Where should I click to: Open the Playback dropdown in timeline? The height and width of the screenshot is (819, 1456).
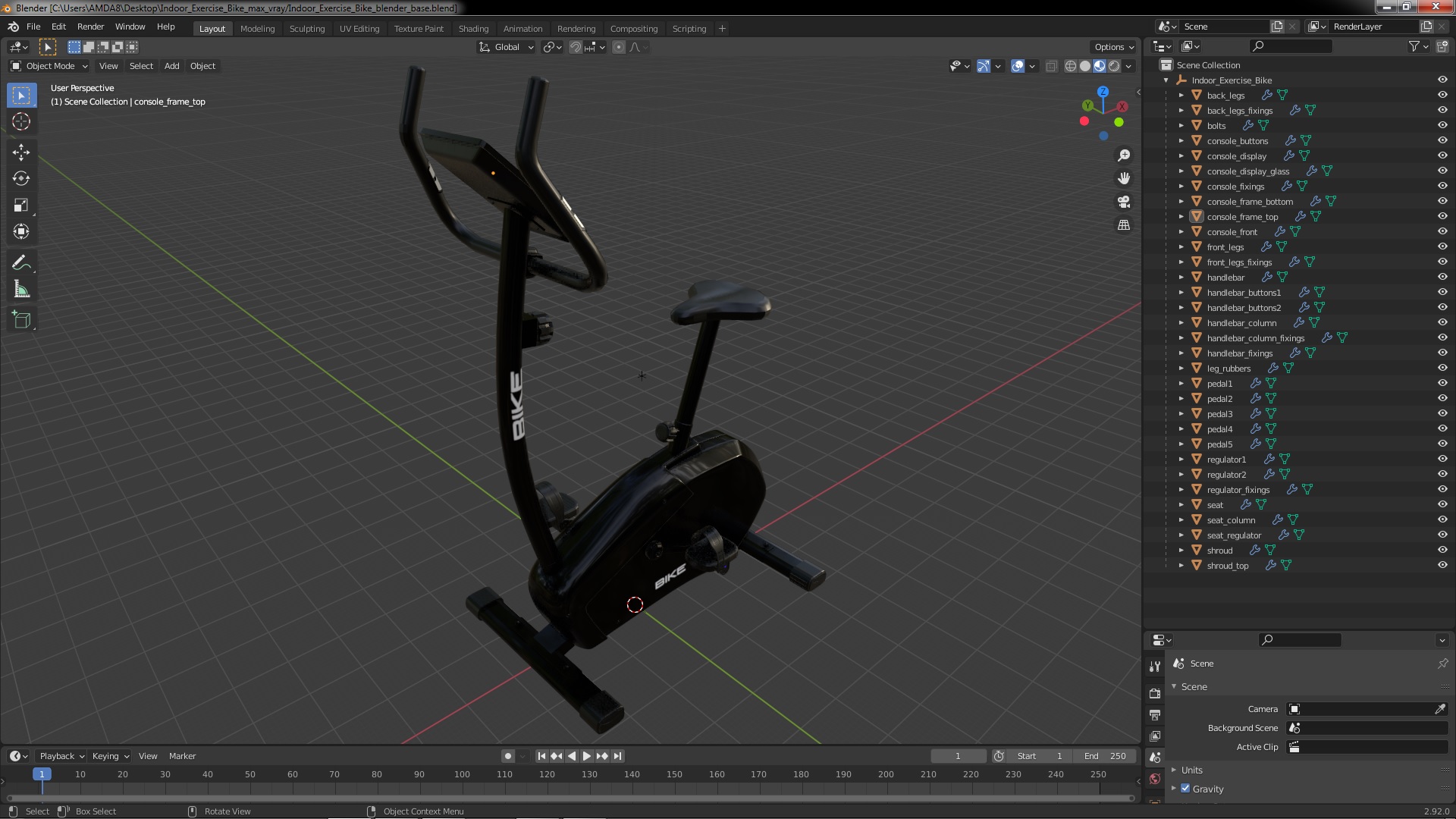pos(61,756)
